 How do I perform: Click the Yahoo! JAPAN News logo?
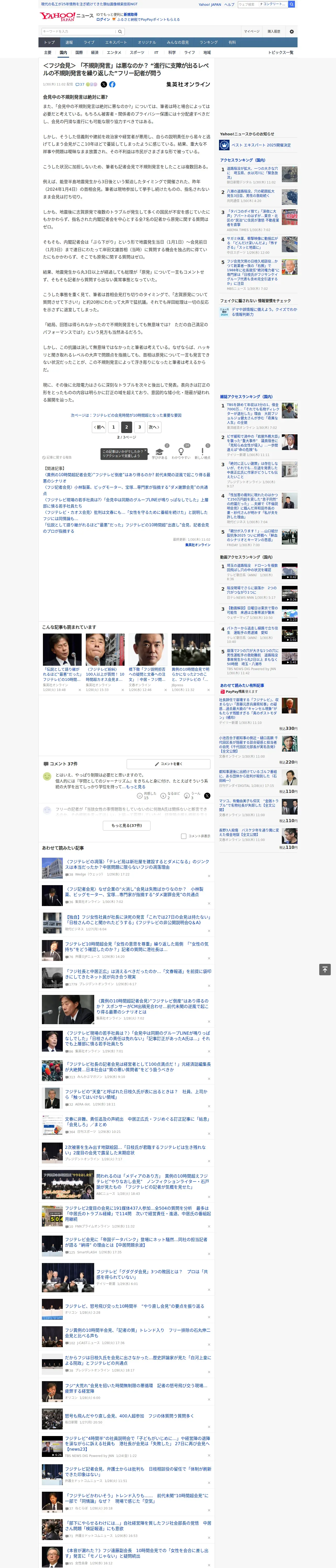tap(66, 16)
